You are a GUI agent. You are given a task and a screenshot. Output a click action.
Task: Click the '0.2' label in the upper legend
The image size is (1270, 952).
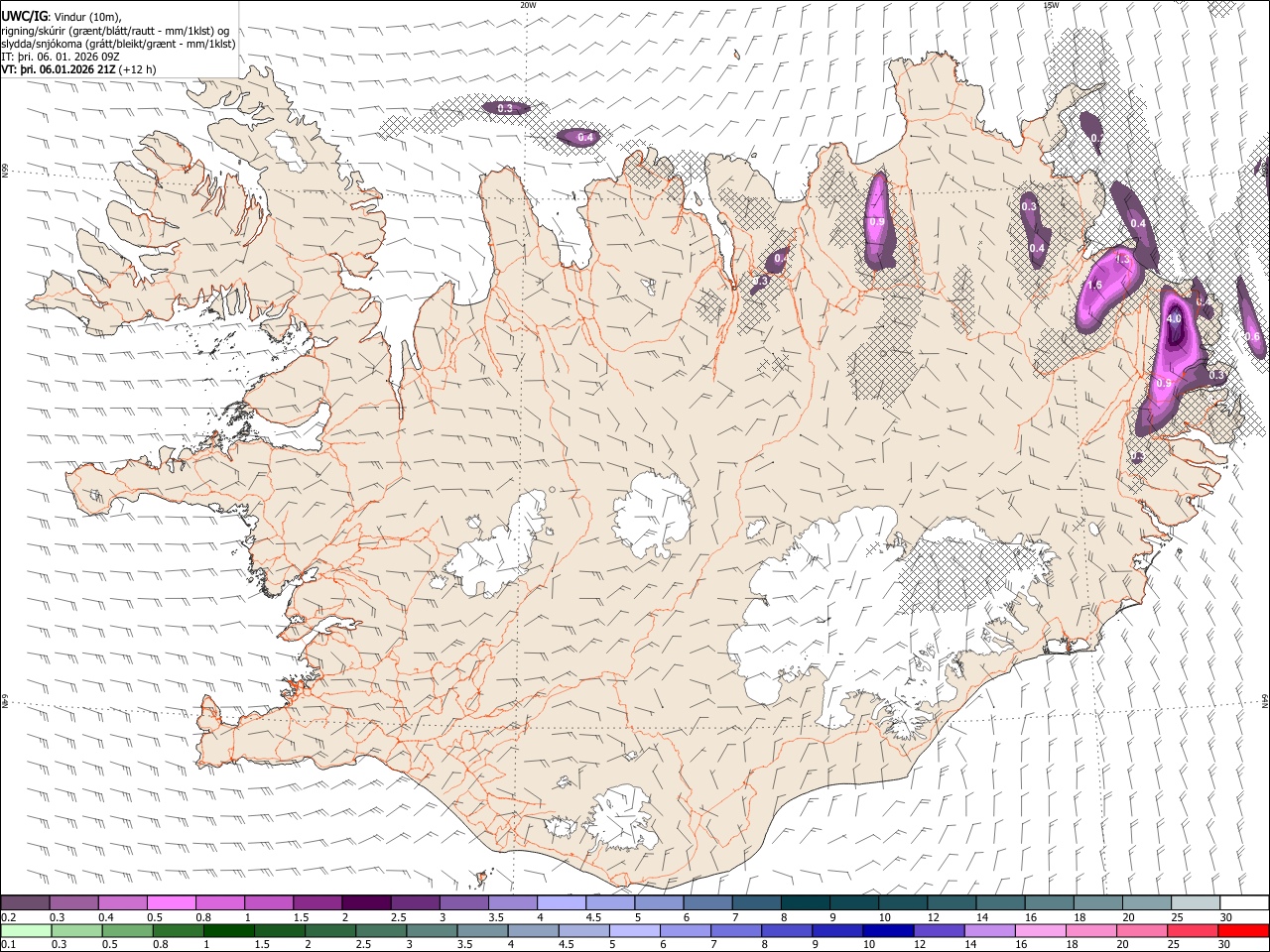pyautogui.click(x=9, y=917)
